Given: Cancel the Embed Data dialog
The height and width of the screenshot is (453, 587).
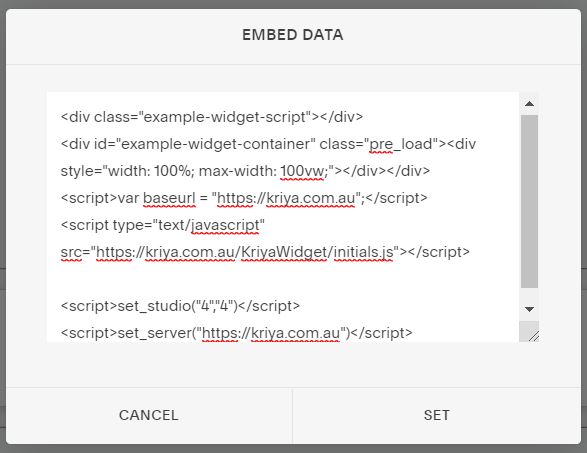Looking at the screenshot, I should (149, 415).
